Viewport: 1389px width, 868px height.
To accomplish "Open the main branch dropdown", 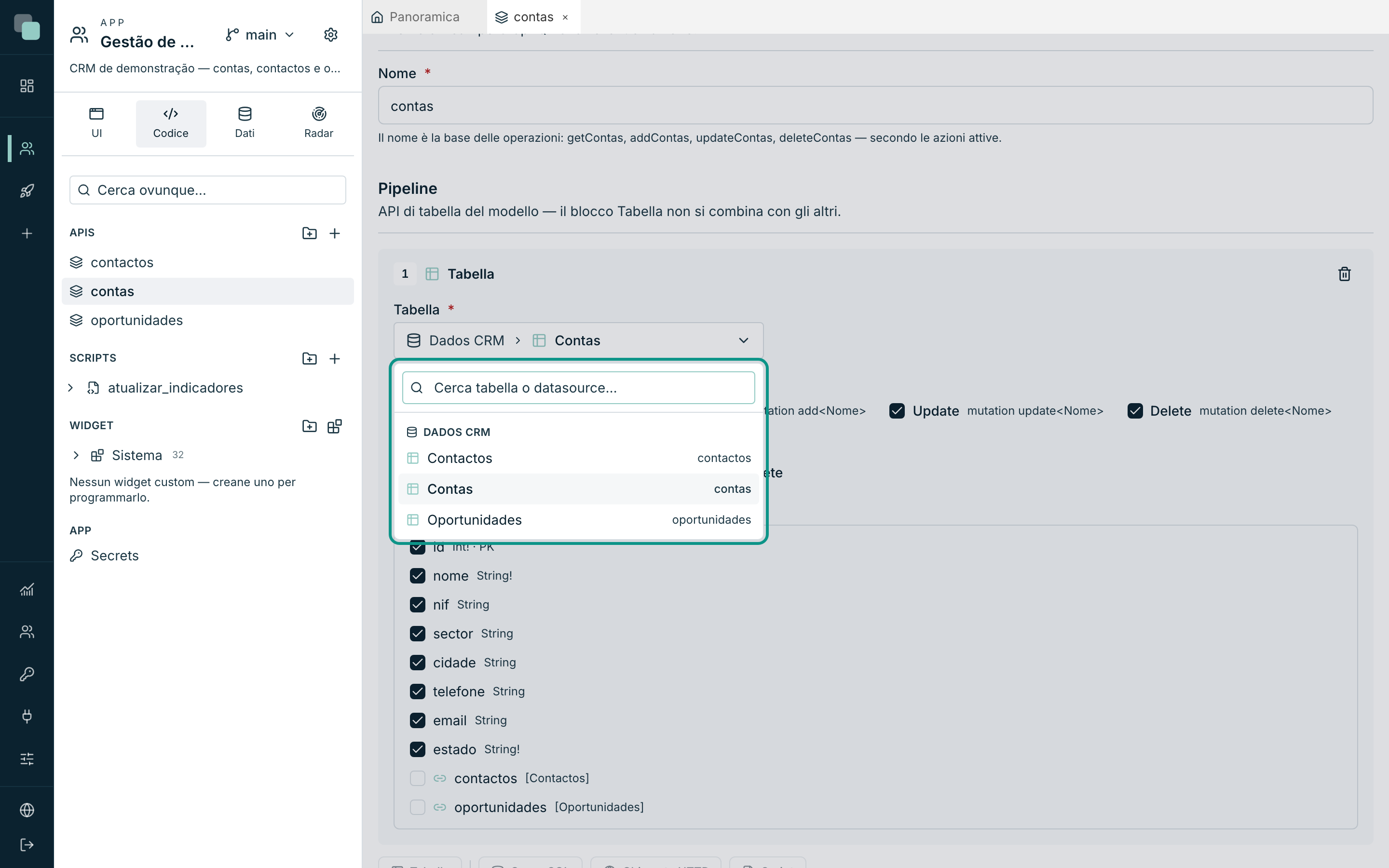I will 260,35.
